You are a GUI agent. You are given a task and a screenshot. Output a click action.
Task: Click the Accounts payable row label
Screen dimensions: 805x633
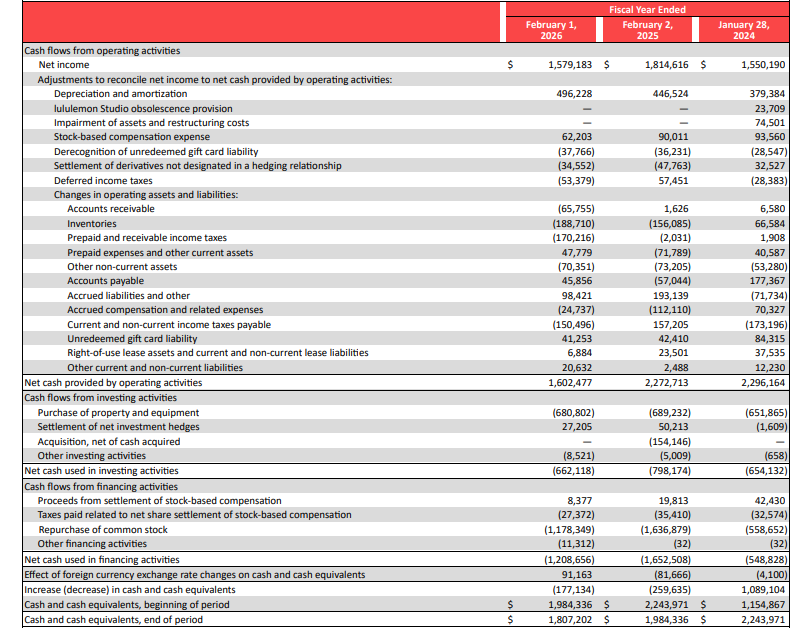click(105, 281)
